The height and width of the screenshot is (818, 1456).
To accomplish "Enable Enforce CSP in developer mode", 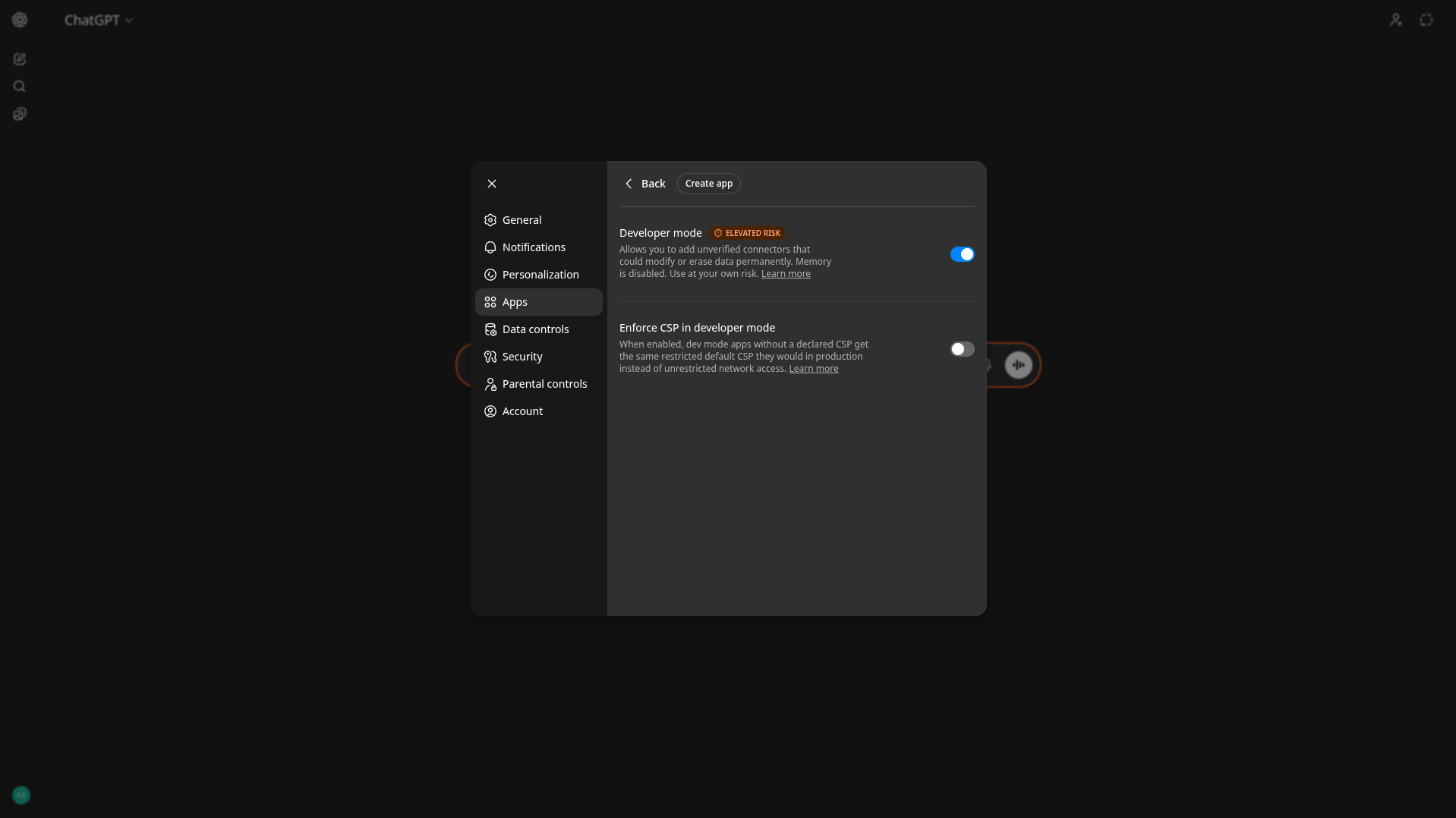I will click(961, 349).
